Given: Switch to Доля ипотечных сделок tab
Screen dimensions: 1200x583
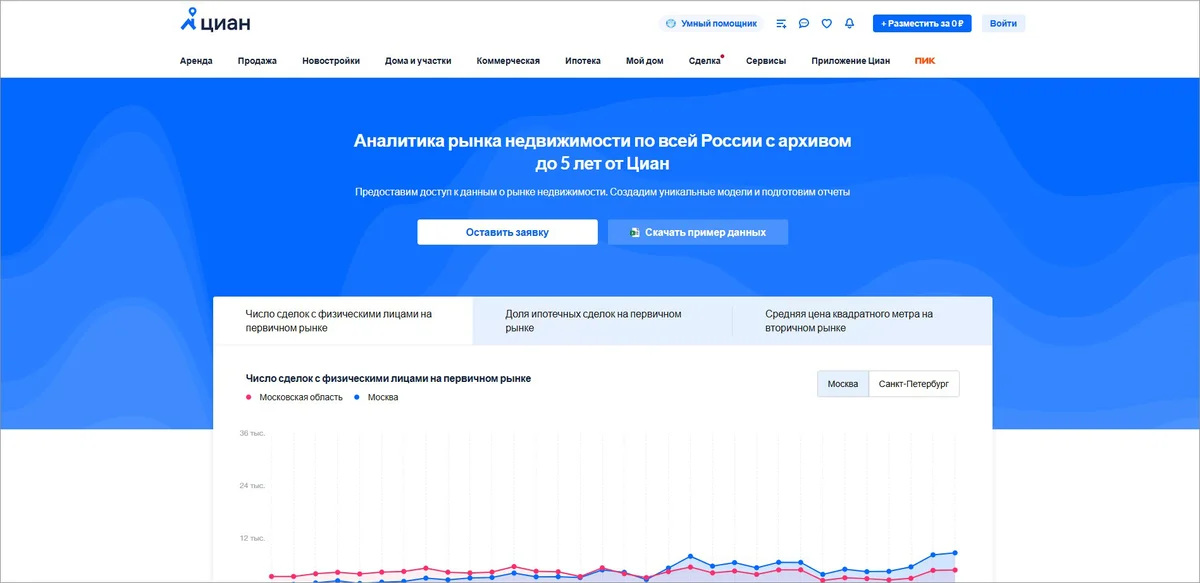Looking at the screenshot, I should tap(593, 321).
